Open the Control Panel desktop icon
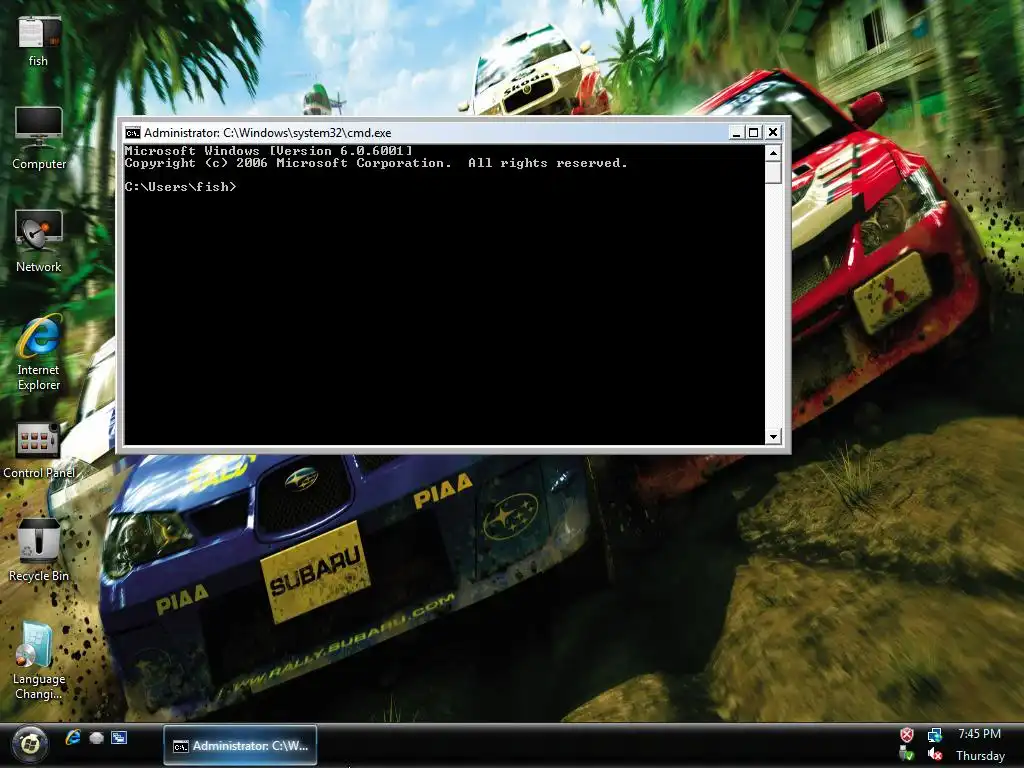This screenshot has width=1024, height=768. (39, 450)
